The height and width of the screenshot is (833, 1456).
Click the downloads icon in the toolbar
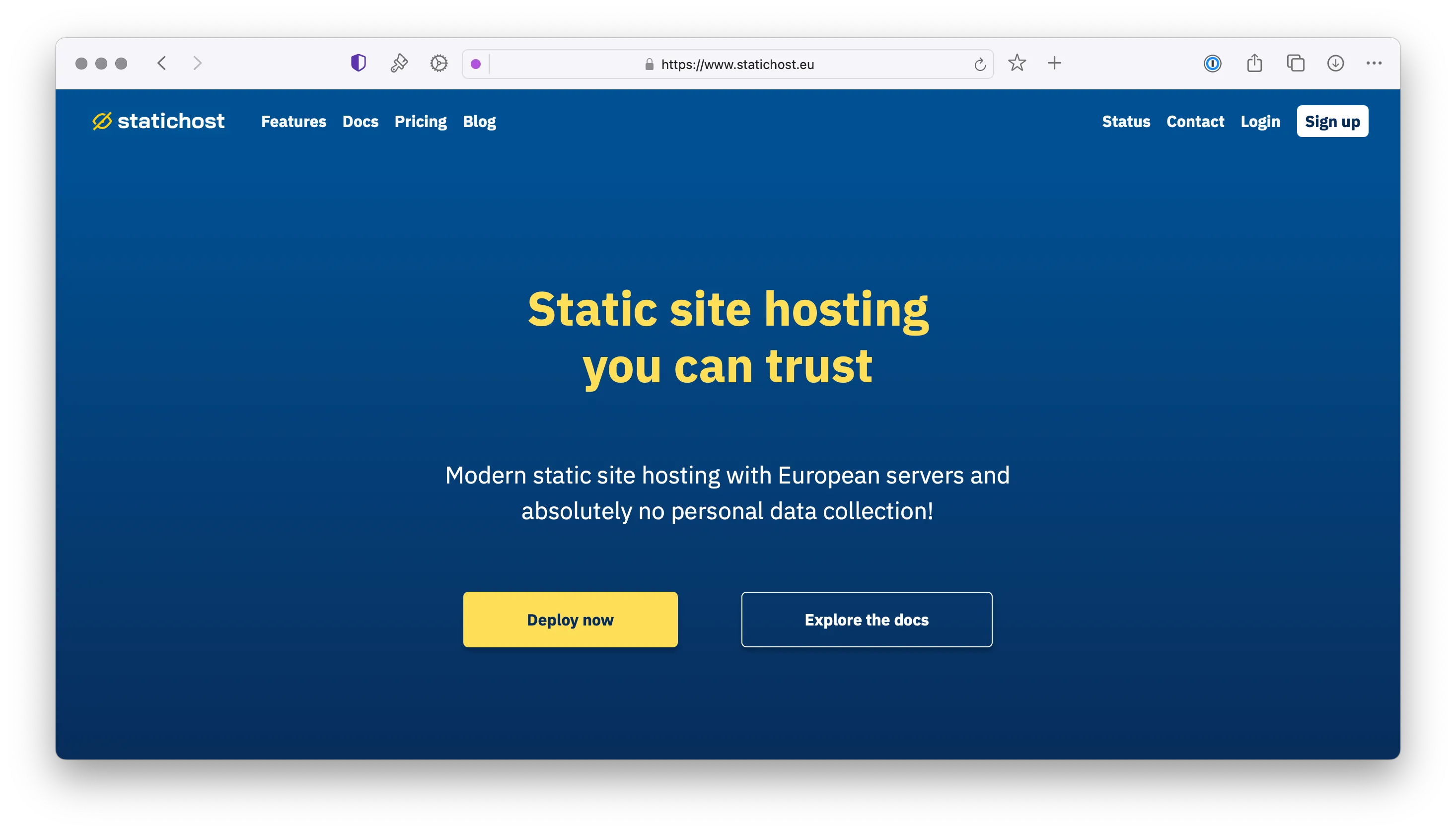1335,64
